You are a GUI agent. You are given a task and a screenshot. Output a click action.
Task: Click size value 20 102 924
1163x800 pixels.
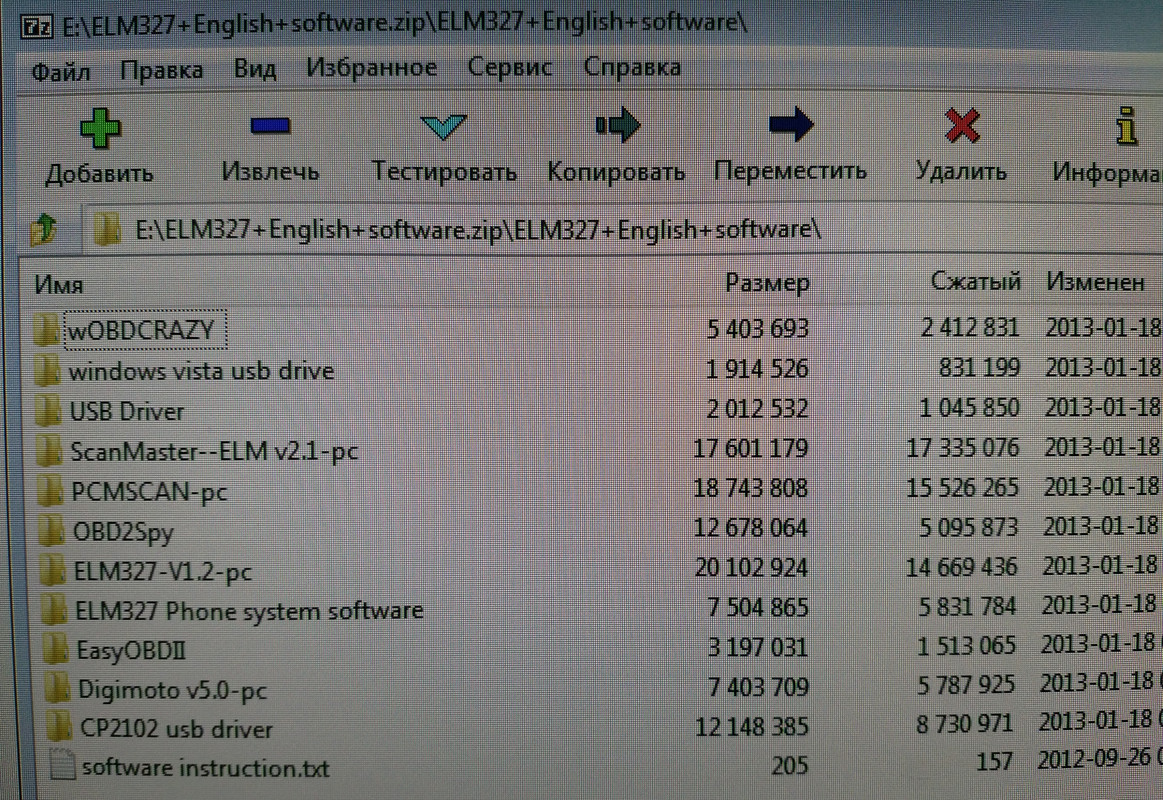tap(751, 567)
